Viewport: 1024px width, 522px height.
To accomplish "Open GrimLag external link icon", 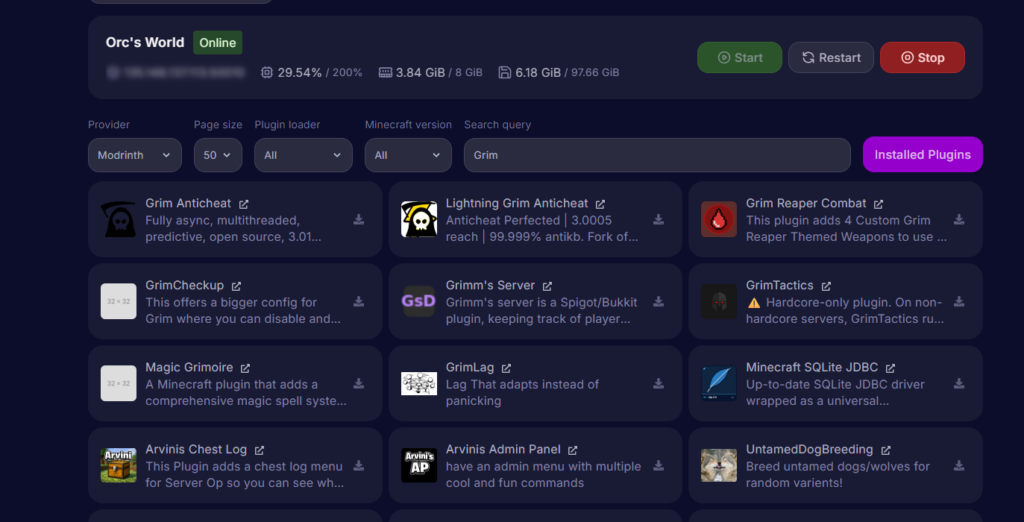I will coord(506,368).
